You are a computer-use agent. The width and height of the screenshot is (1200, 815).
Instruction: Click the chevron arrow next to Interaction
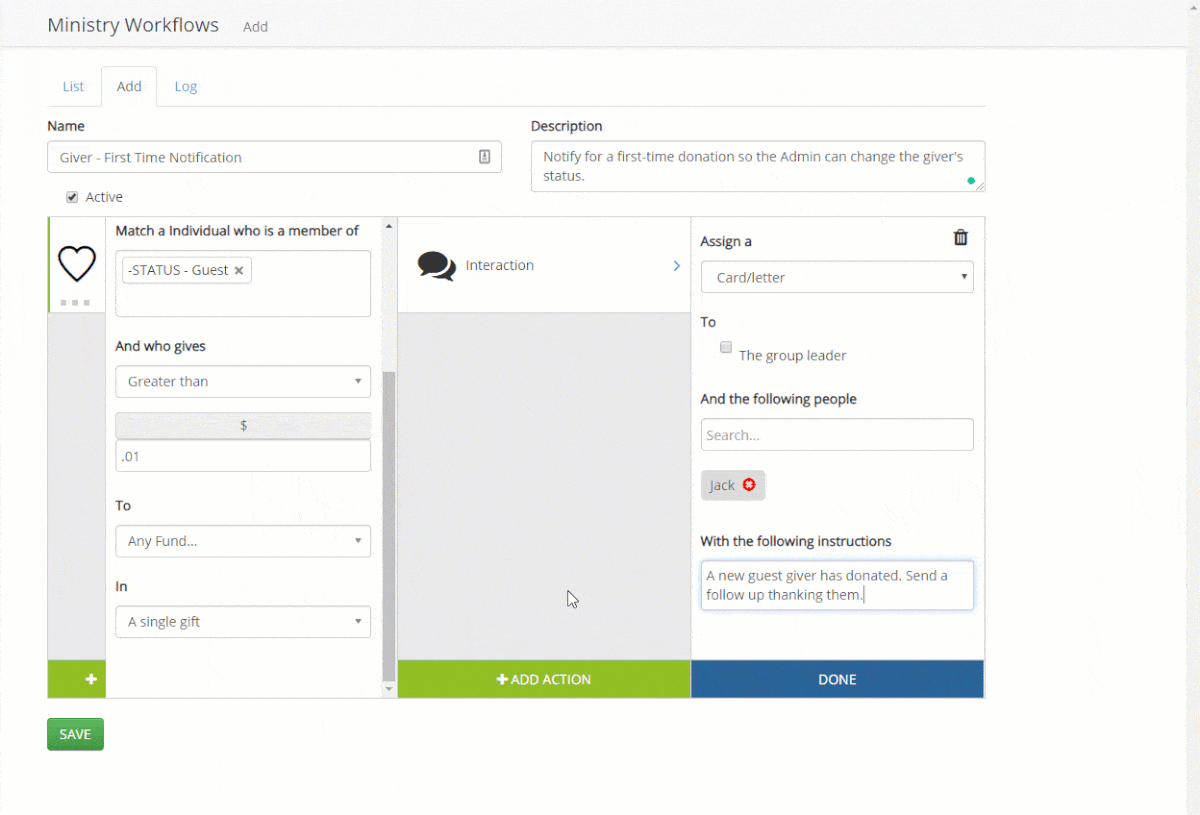click(676, 266)
